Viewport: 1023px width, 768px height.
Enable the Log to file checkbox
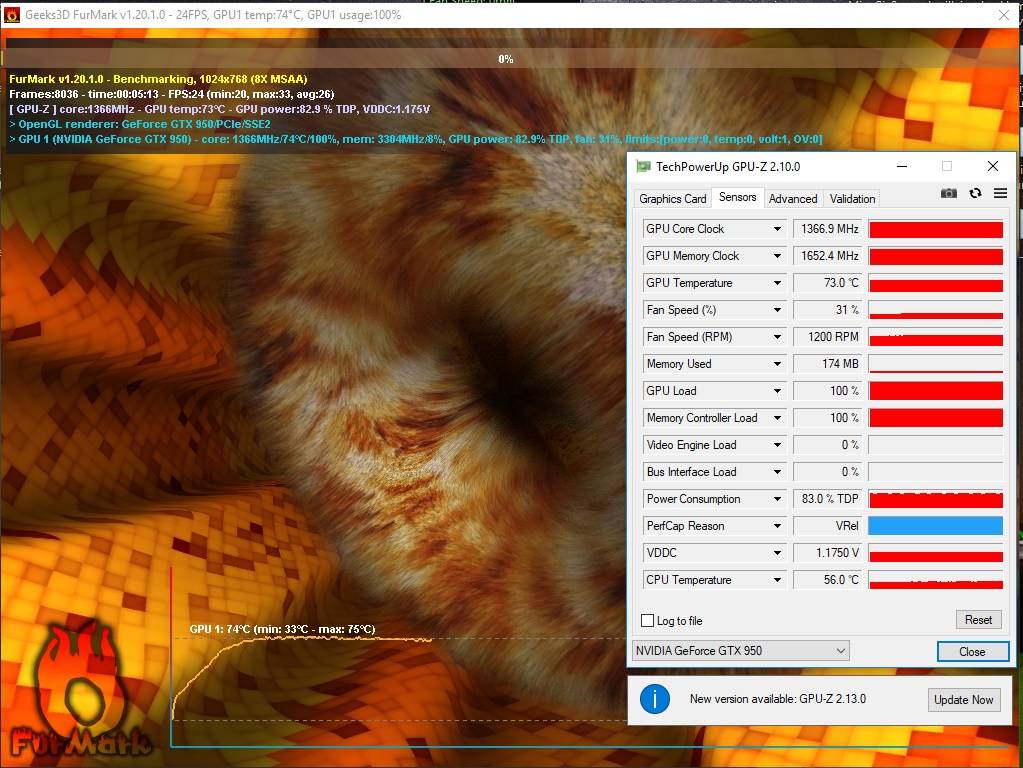(x=647, y=621)
